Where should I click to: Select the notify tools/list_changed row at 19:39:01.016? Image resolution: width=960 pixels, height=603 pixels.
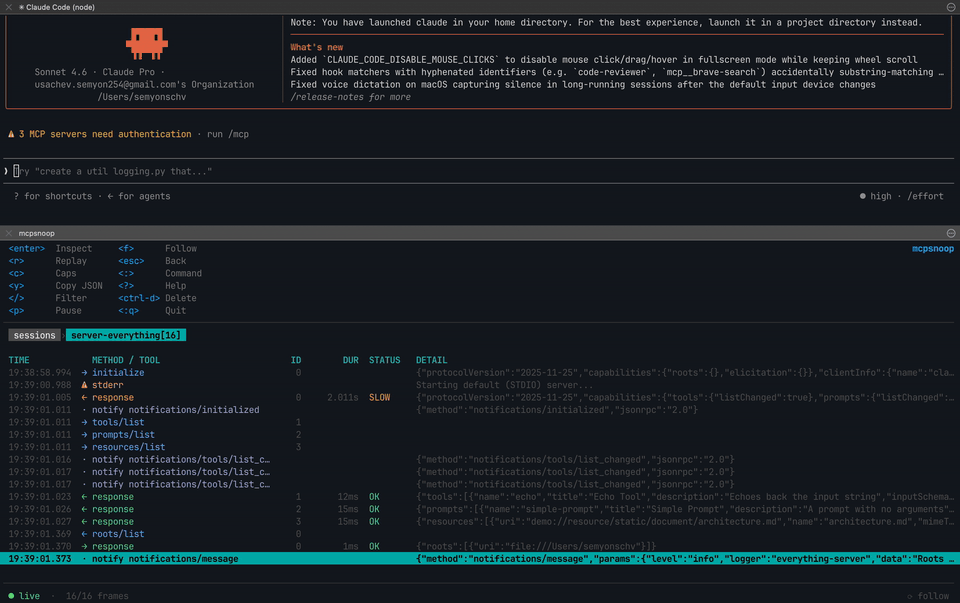click(x=480, y=460)
